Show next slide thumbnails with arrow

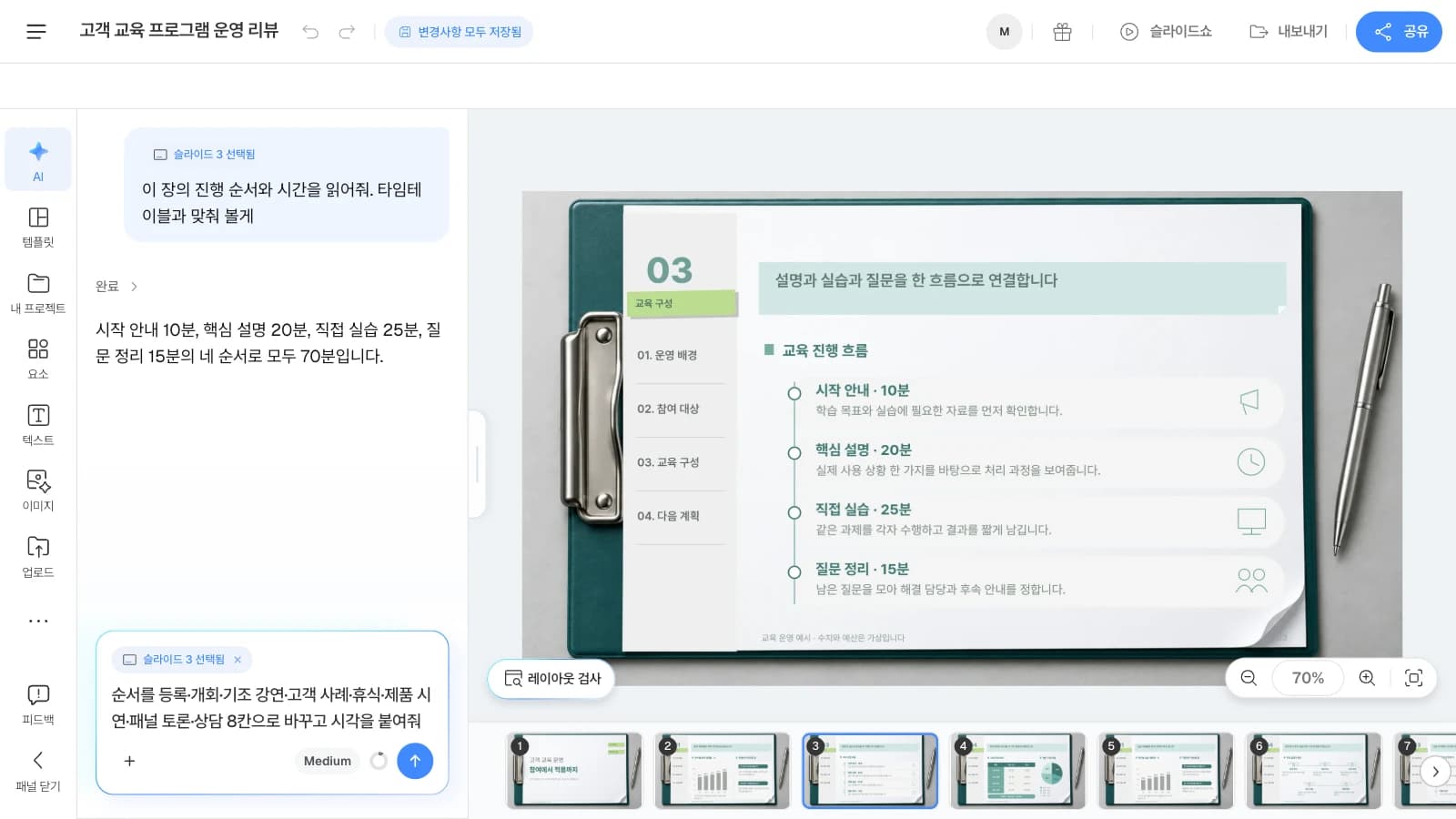click(1435, 772)
